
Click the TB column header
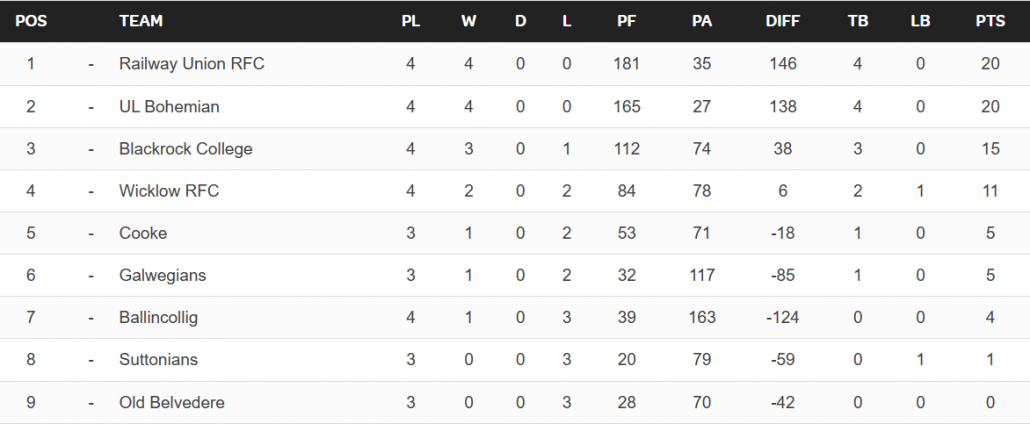point(857,21)
